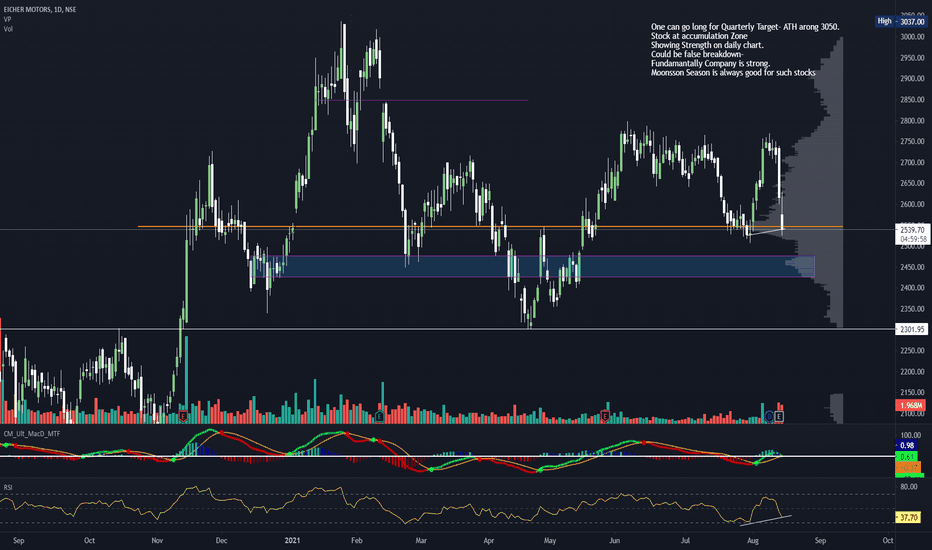
Task: Click the 'Showing Strength on daily chart' text
Action: (707, 45)
